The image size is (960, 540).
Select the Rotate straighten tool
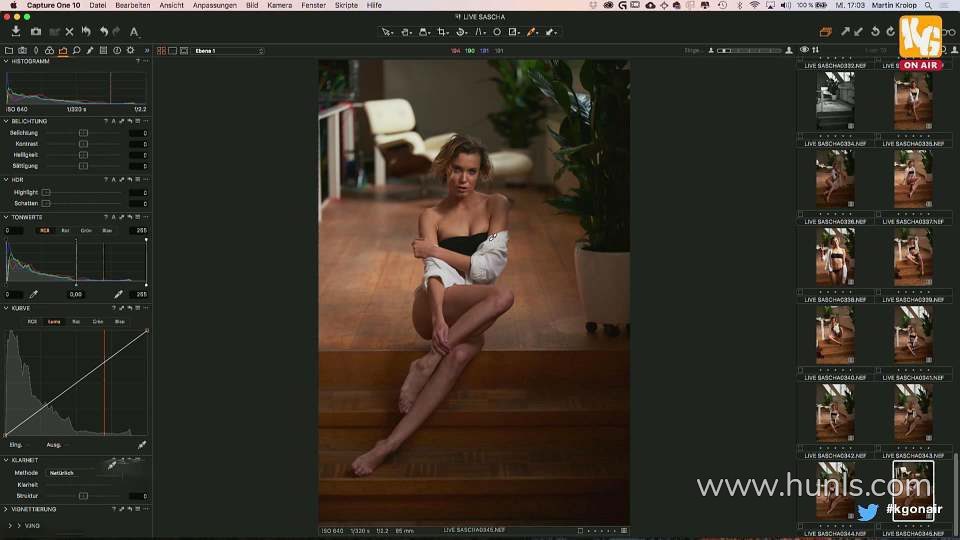coord(461,32)
